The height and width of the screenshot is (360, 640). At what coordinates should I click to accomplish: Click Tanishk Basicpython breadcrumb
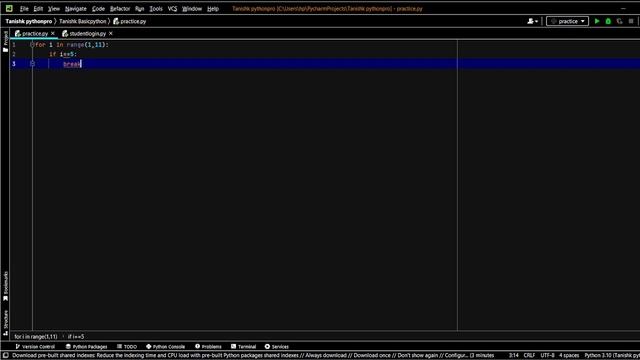click(x=82, y=21)
